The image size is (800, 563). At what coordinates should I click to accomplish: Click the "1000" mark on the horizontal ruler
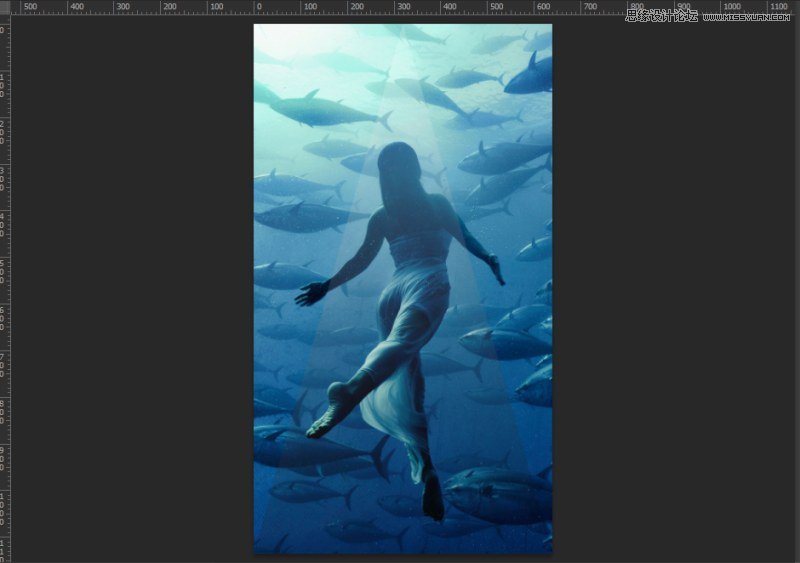pos(732,7)
